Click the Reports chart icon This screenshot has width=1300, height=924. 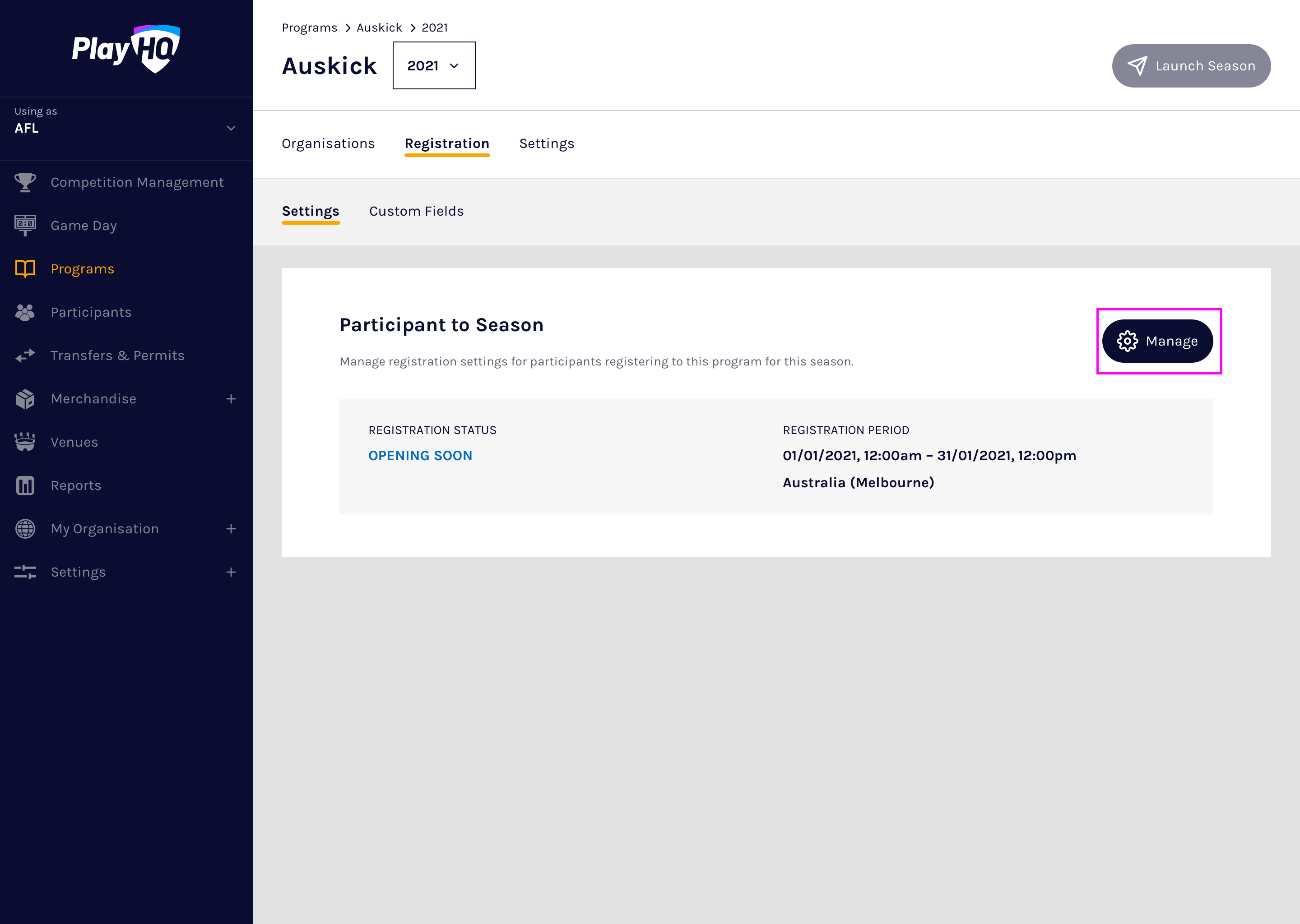25,485
